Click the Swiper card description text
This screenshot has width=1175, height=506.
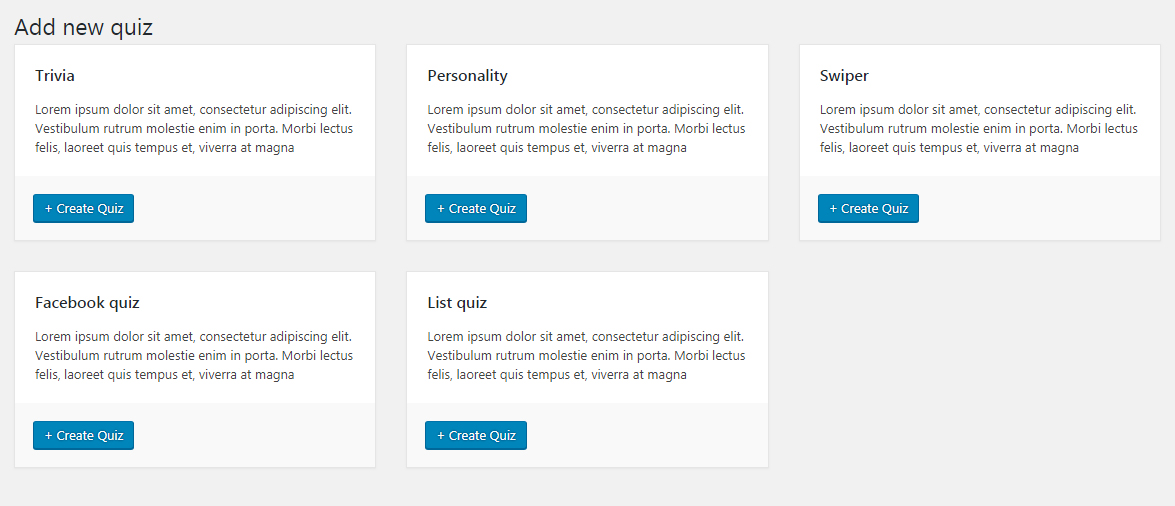pos(979,128)
